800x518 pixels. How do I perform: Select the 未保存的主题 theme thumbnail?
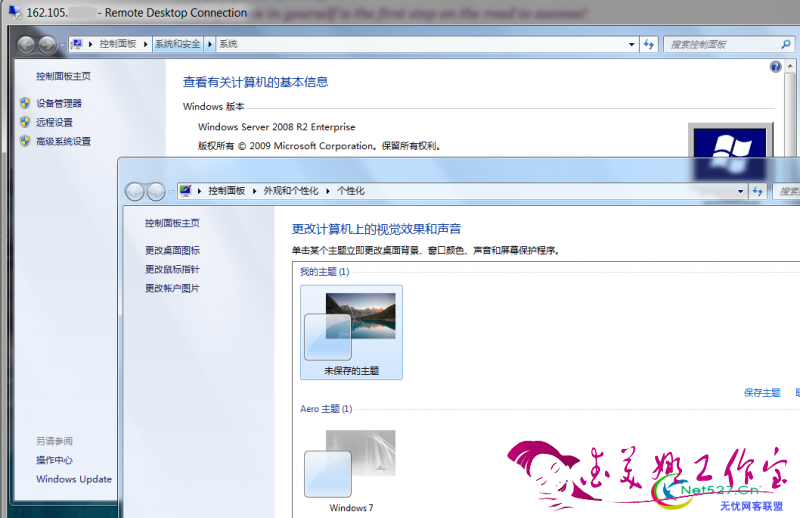(351, 331)
